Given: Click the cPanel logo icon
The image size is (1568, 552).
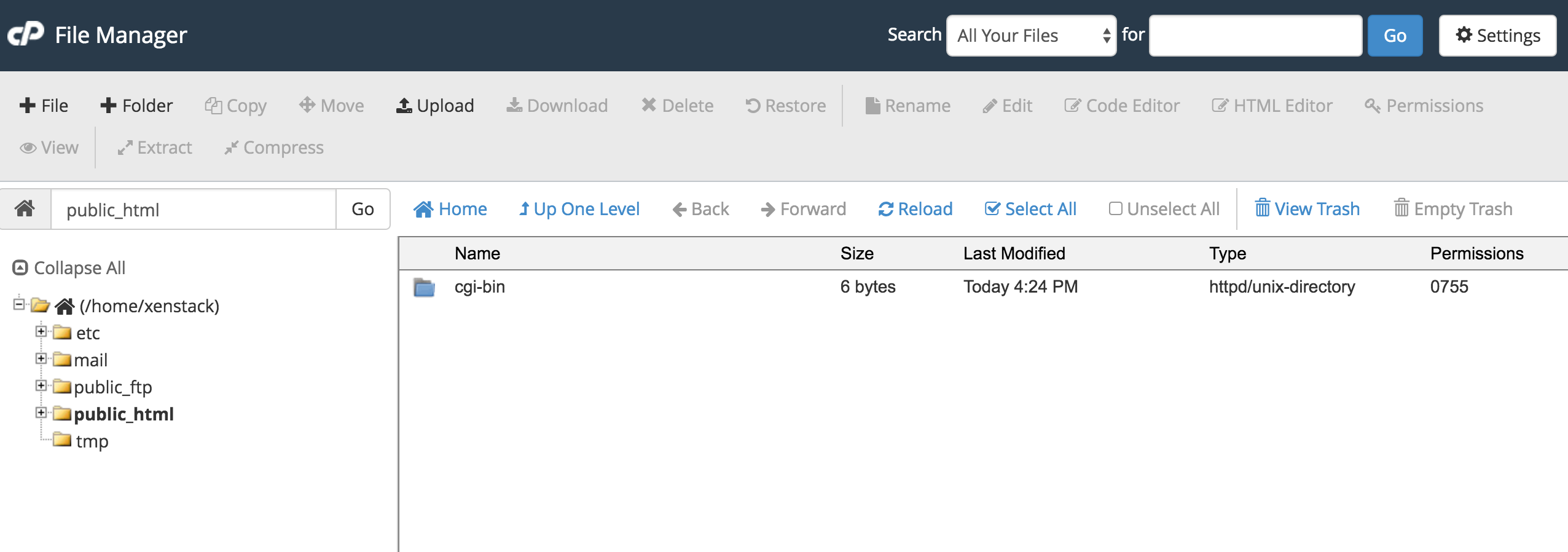Looking at the screenshot, I should tap(26, 34).
